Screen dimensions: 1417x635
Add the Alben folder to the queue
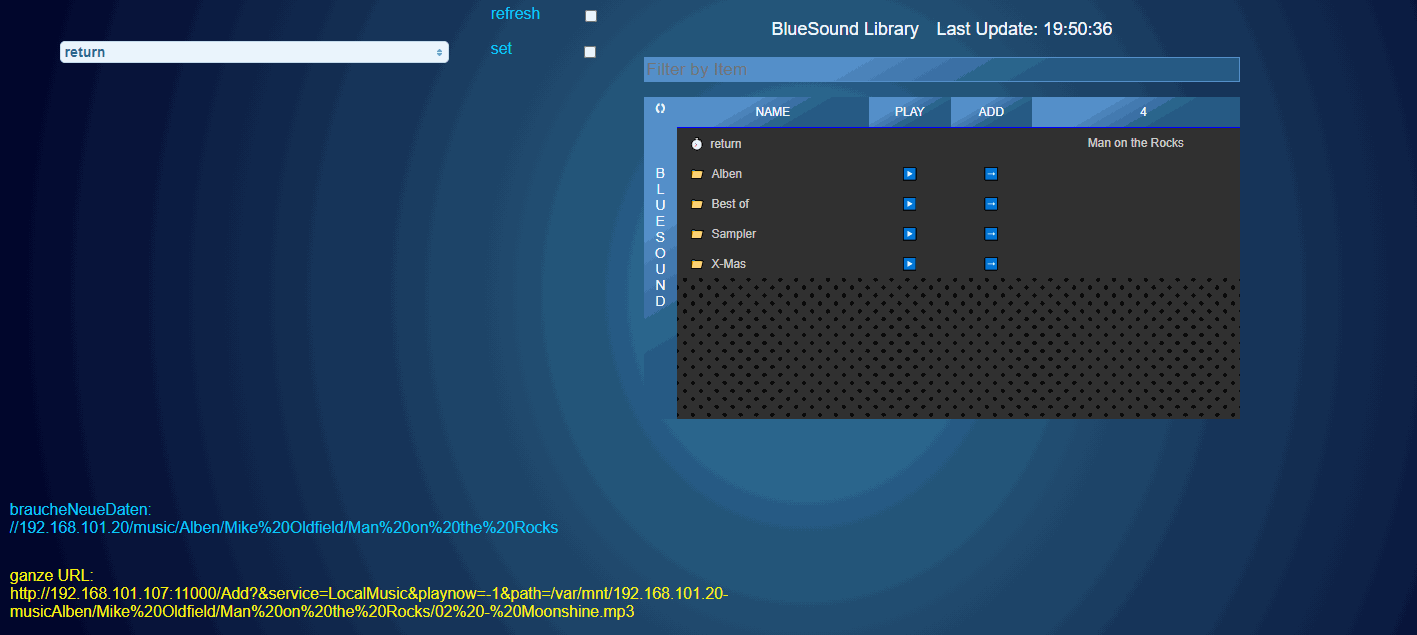(x=991, y=174)
